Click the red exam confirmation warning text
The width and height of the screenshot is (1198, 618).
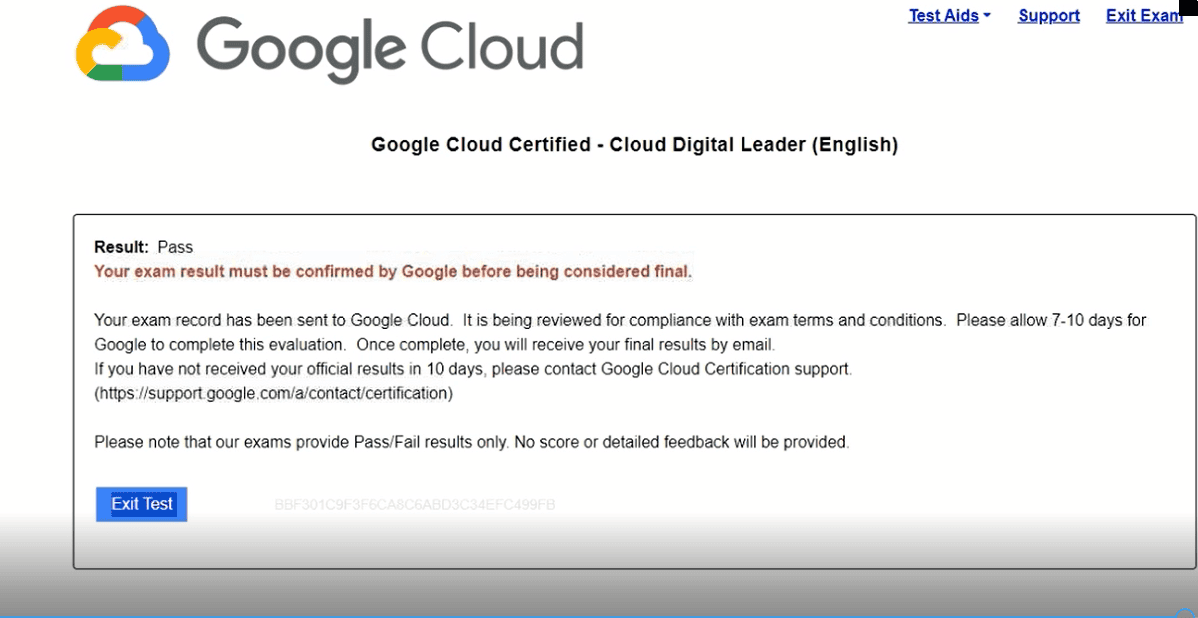tap(392, 271)
